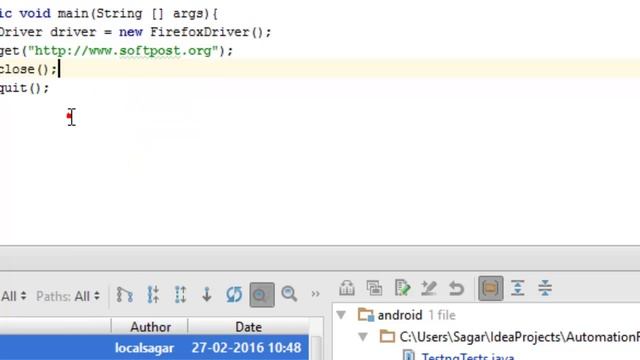Open the All filter dropdown left of Paths

[x=13, y=296]
